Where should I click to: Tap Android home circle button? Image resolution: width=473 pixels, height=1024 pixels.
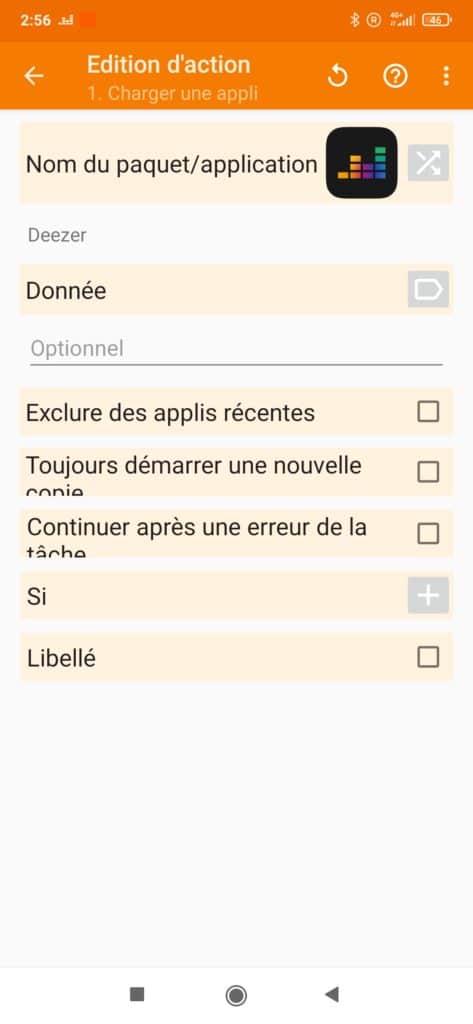tap(236, 995)
